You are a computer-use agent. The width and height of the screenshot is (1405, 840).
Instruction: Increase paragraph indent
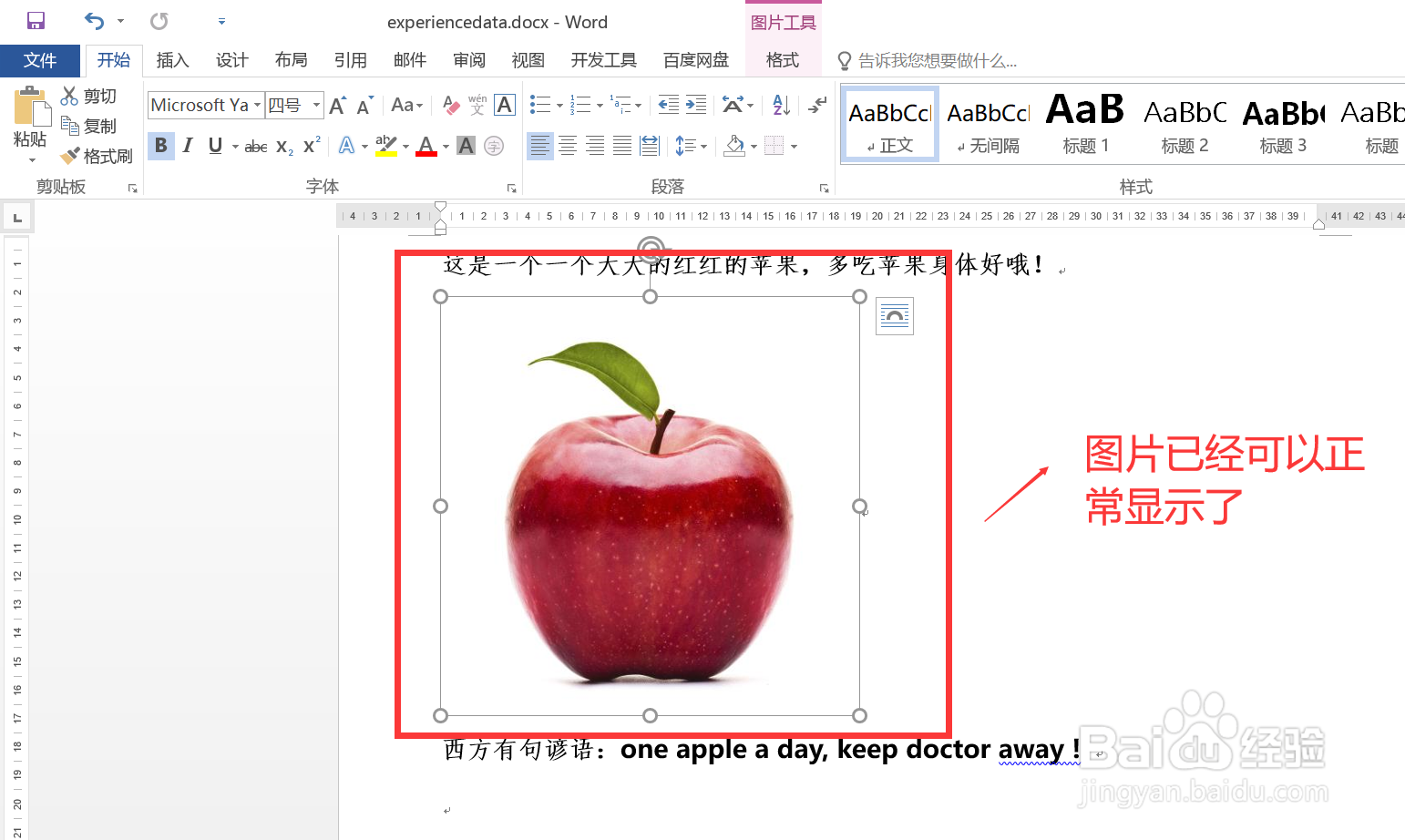coord(696,105)
